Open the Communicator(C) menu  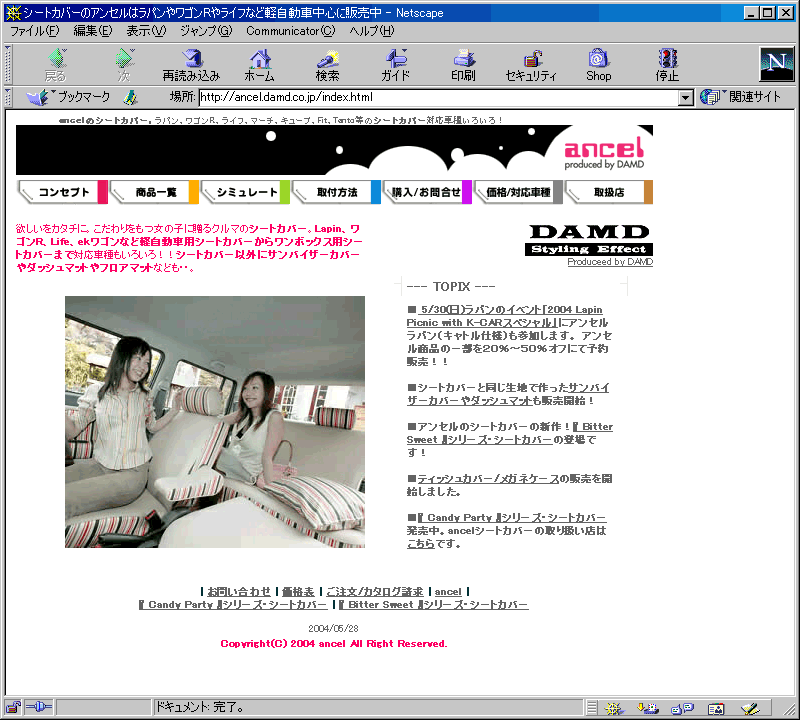291,31
